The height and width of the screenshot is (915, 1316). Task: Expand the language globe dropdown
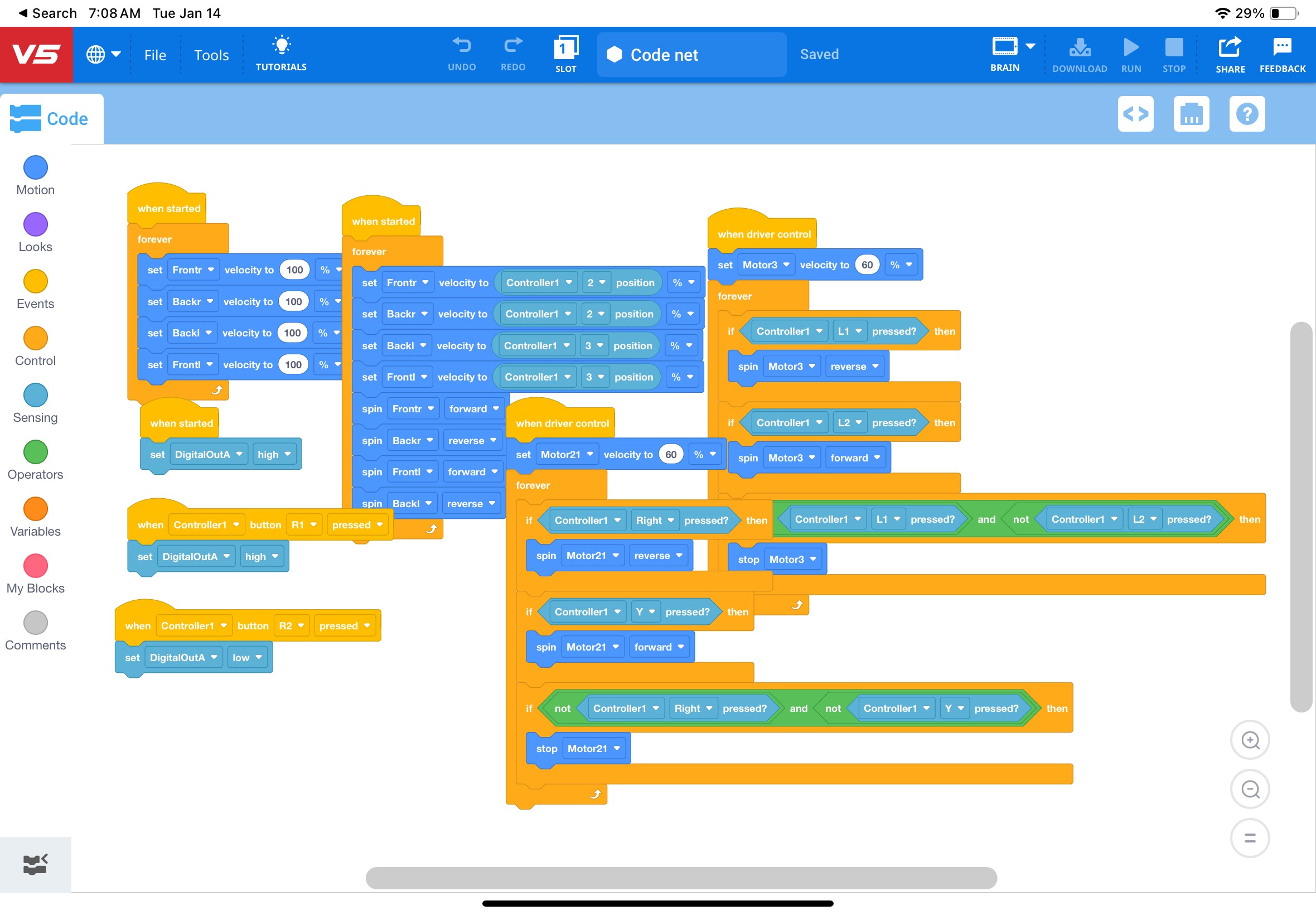point(104,55)
